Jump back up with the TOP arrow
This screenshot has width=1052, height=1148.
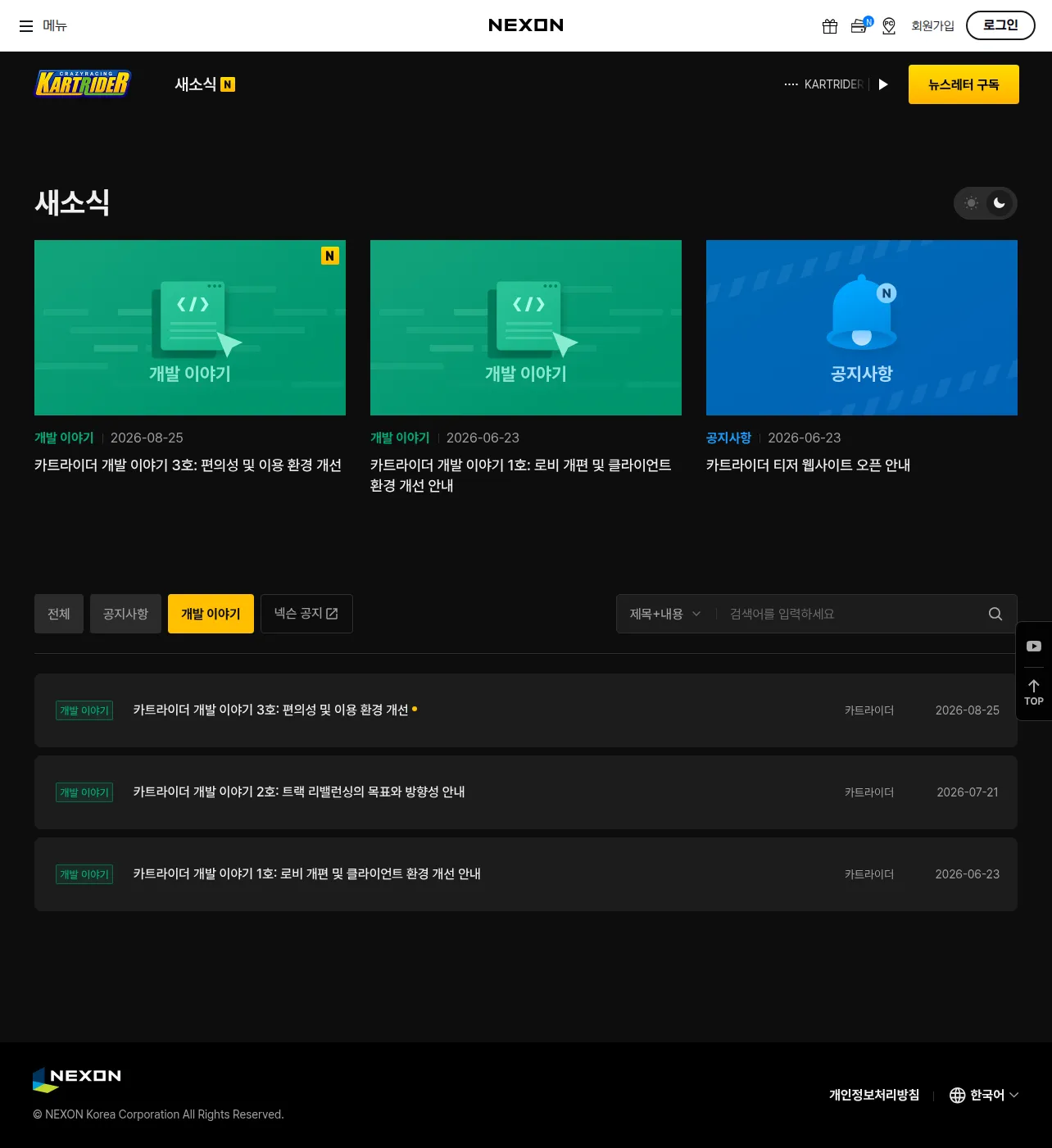1034,692
